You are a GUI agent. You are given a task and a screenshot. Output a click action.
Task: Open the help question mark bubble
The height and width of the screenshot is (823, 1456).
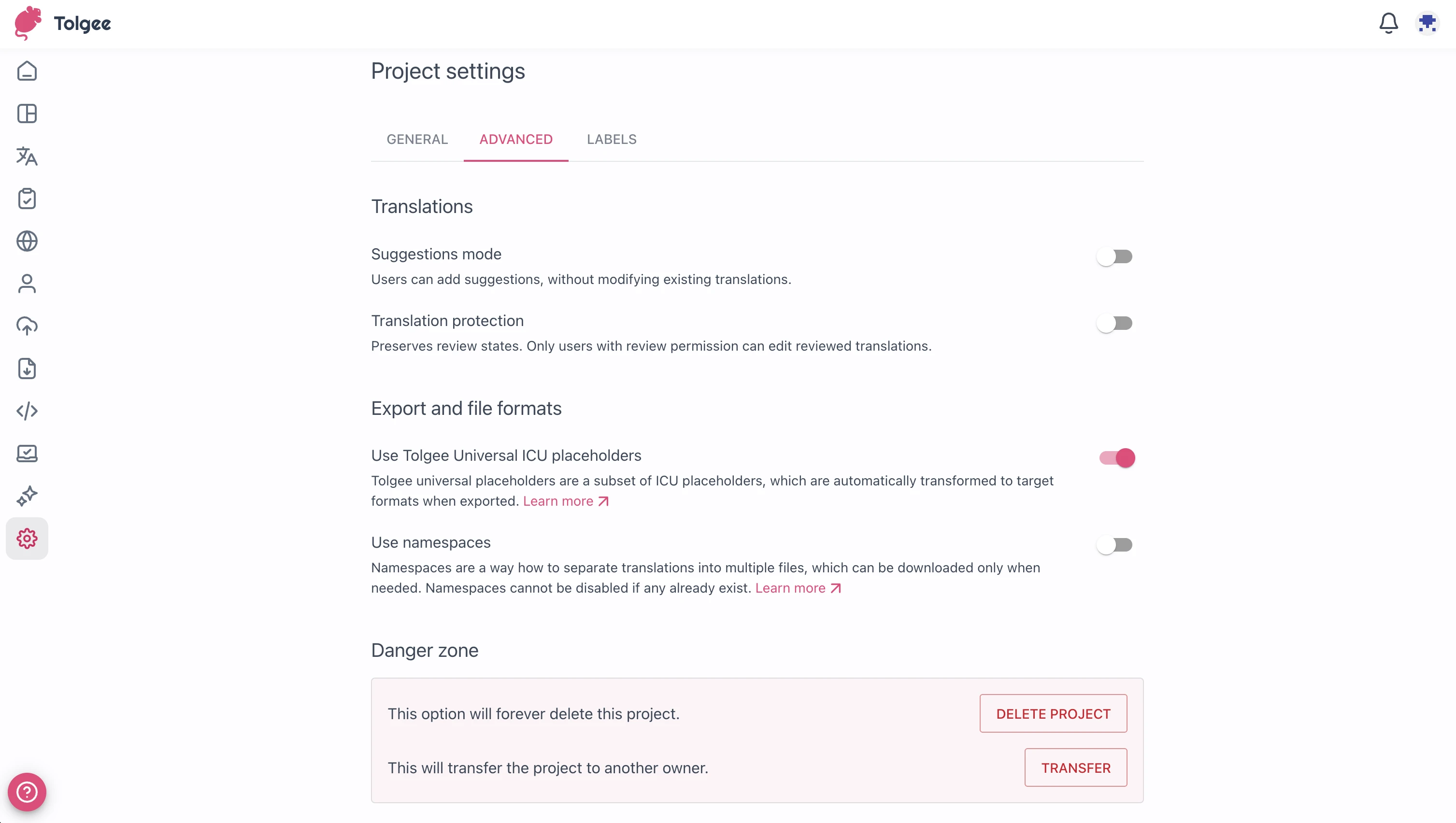[27, 792]
